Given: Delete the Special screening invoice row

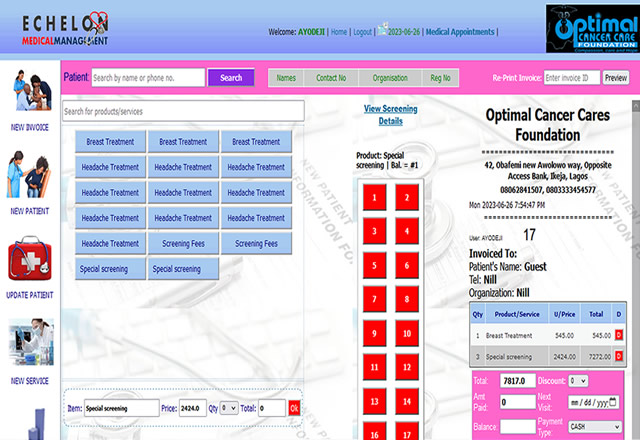Looking at the screenshot, I should (x=619, y=356).
